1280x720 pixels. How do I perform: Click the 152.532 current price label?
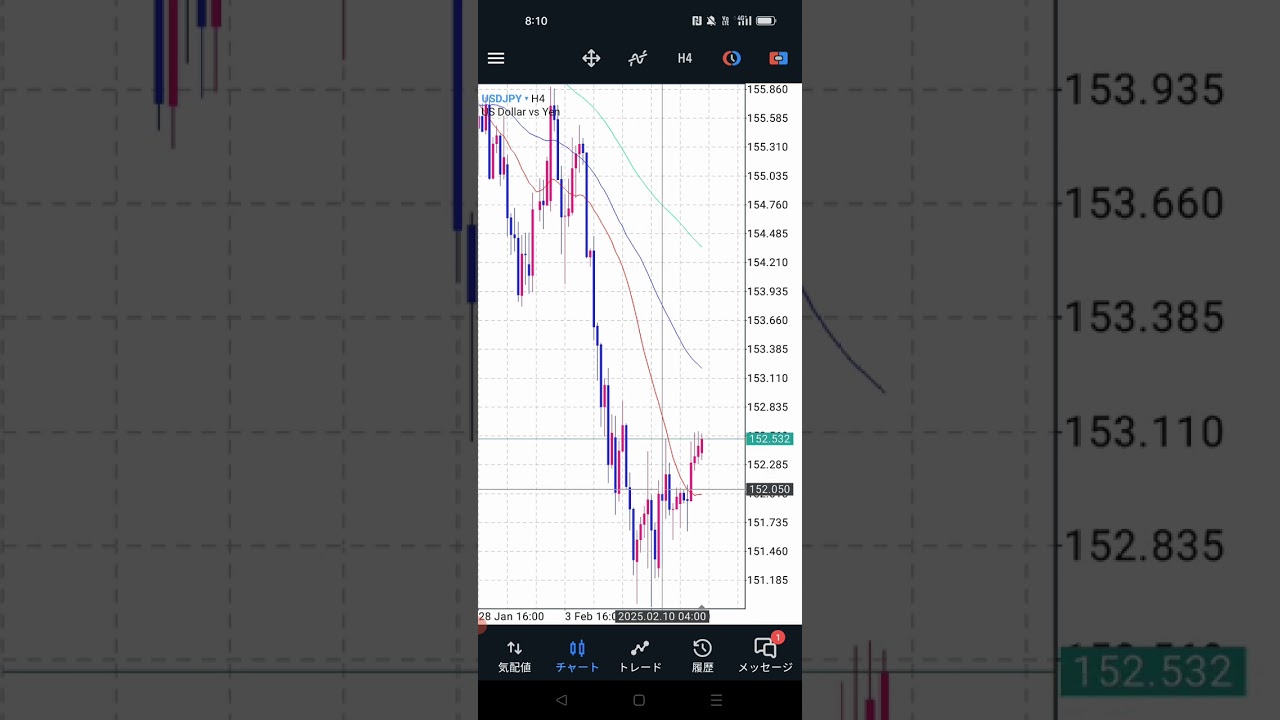coord(769,439)
